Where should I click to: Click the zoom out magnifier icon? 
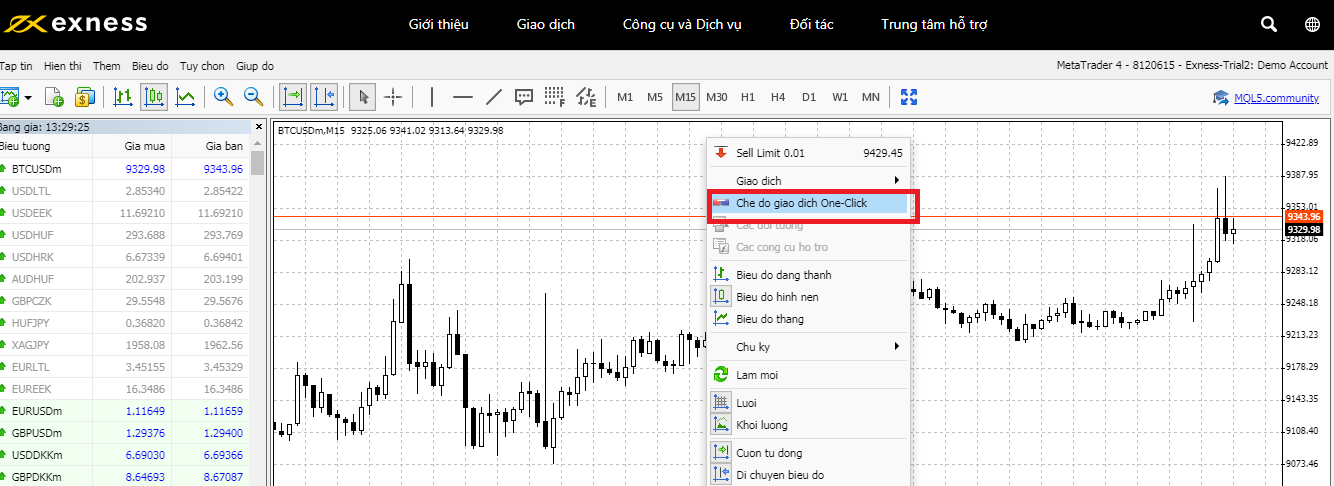(x=254, y=97)
